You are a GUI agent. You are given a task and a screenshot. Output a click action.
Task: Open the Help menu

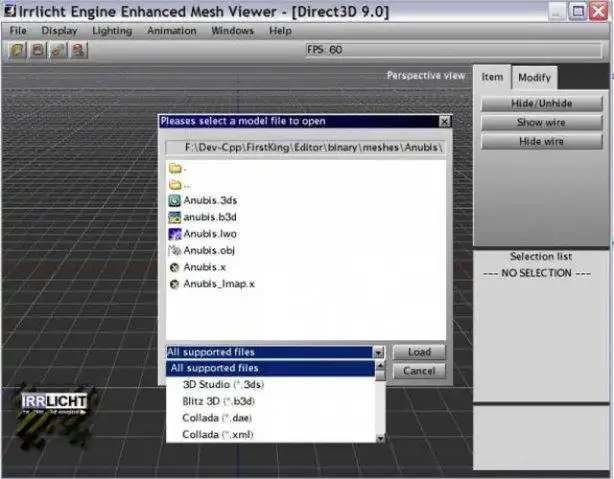point(280,31)
